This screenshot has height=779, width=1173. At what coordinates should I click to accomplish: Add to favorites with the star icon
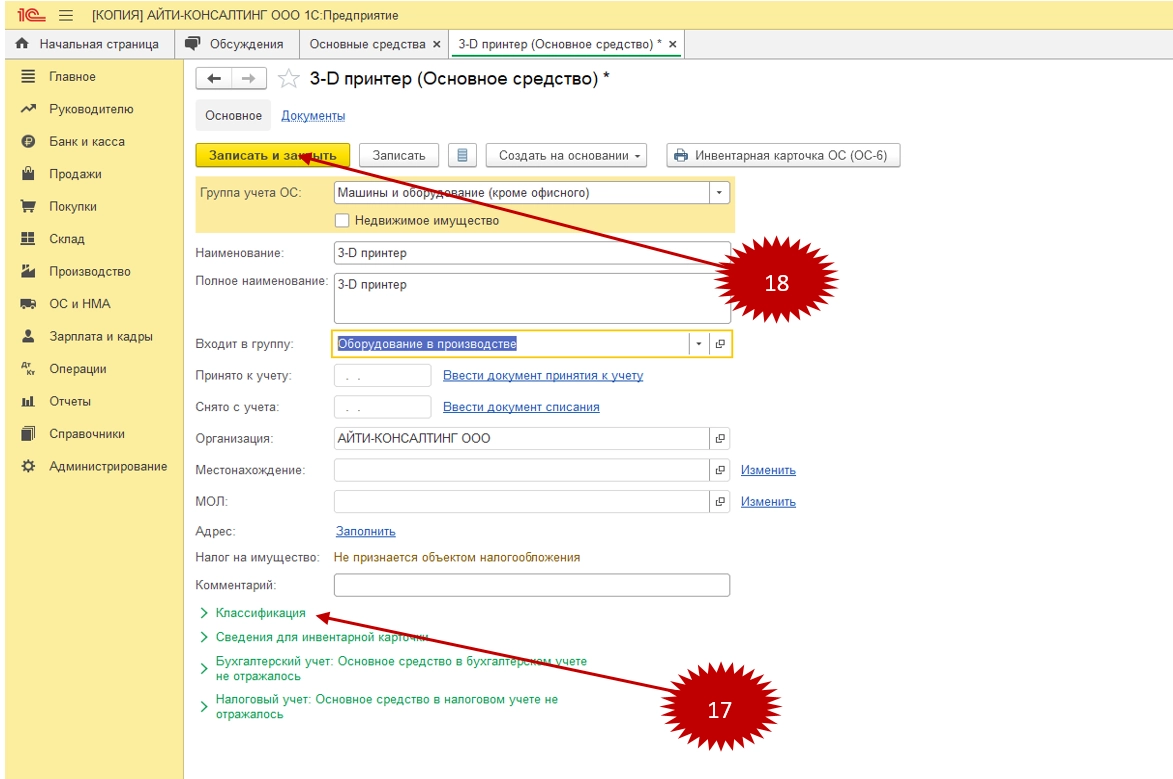(x=289, y=79)
